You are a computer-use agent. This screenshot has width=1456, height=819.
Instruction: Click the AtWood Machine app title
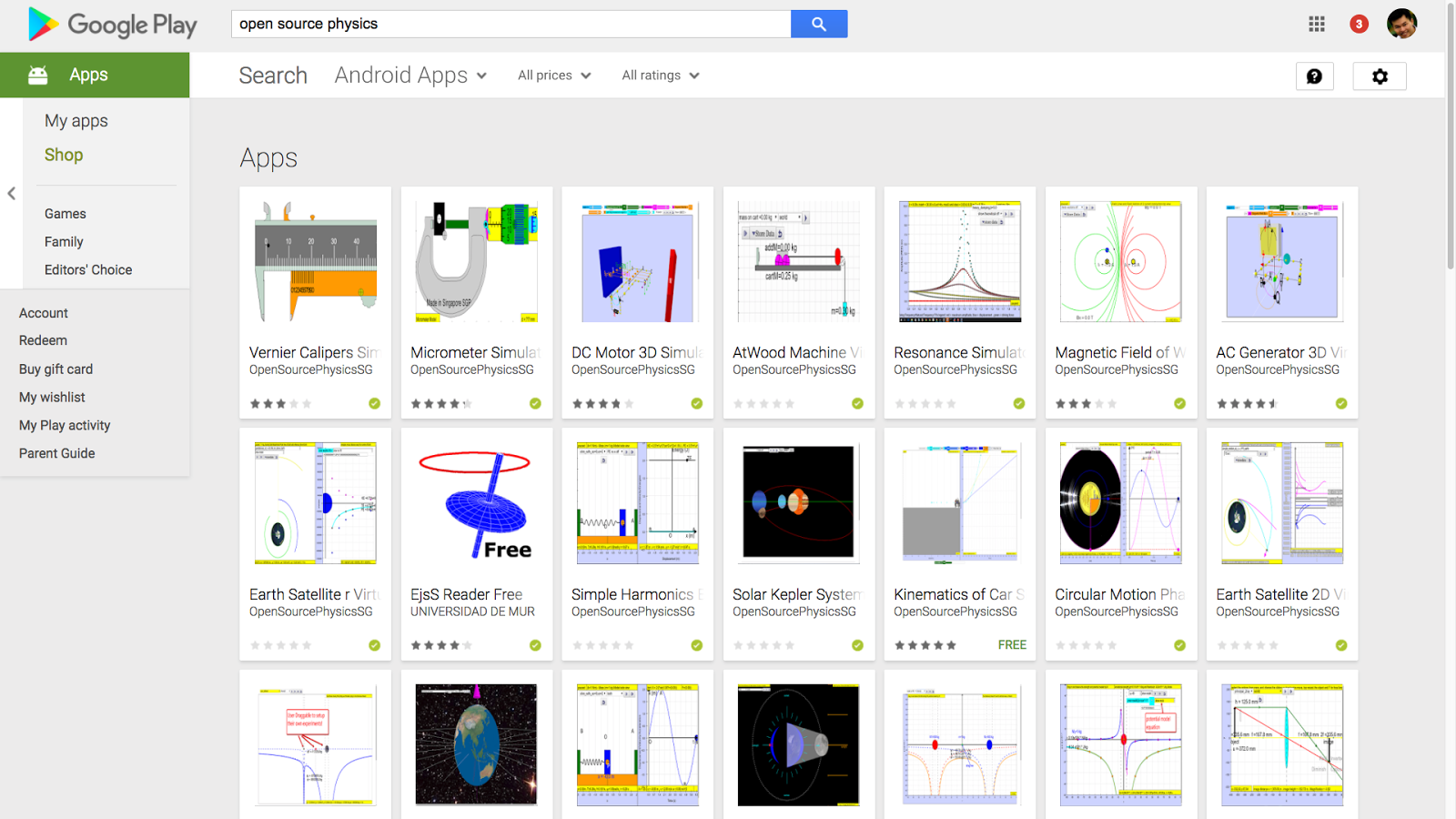click(x=798, y=353)
